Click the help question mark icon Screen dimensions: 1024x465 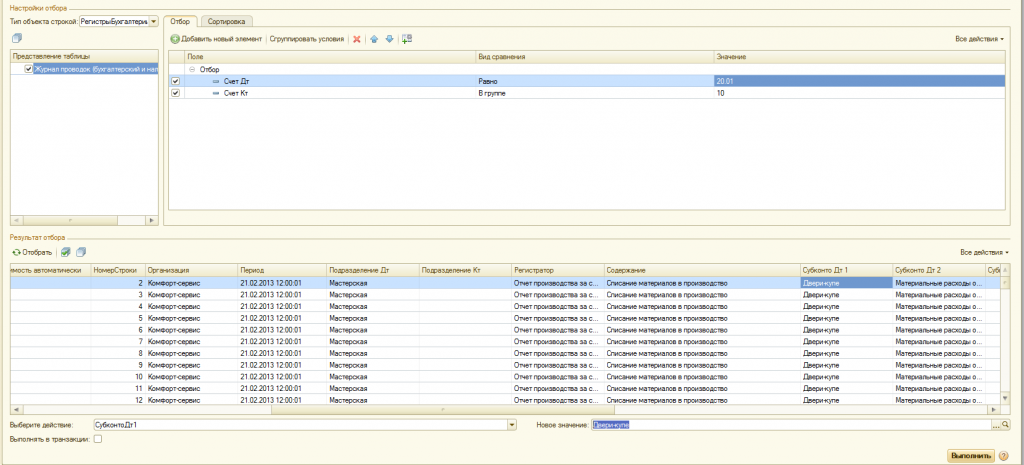tap(1003, 456)
